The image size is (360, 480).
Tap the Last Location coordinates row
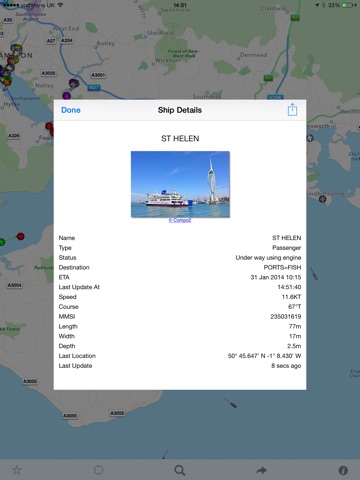pos(180,356)
